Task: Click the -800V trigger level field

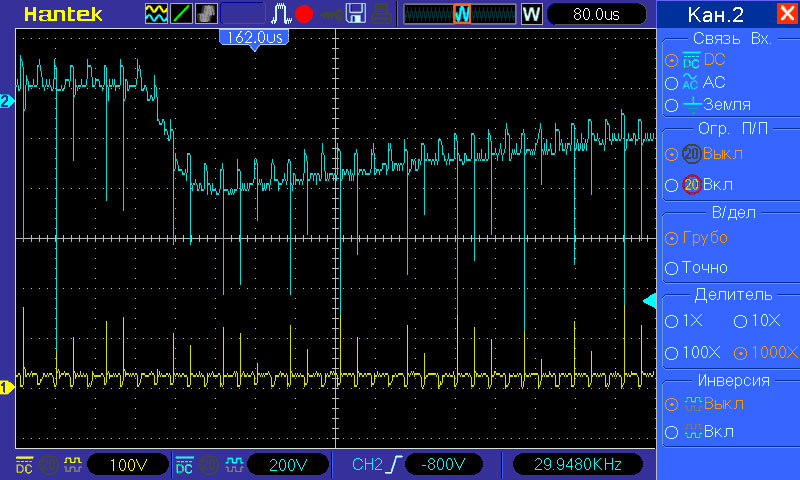Action: click(443, 464)
